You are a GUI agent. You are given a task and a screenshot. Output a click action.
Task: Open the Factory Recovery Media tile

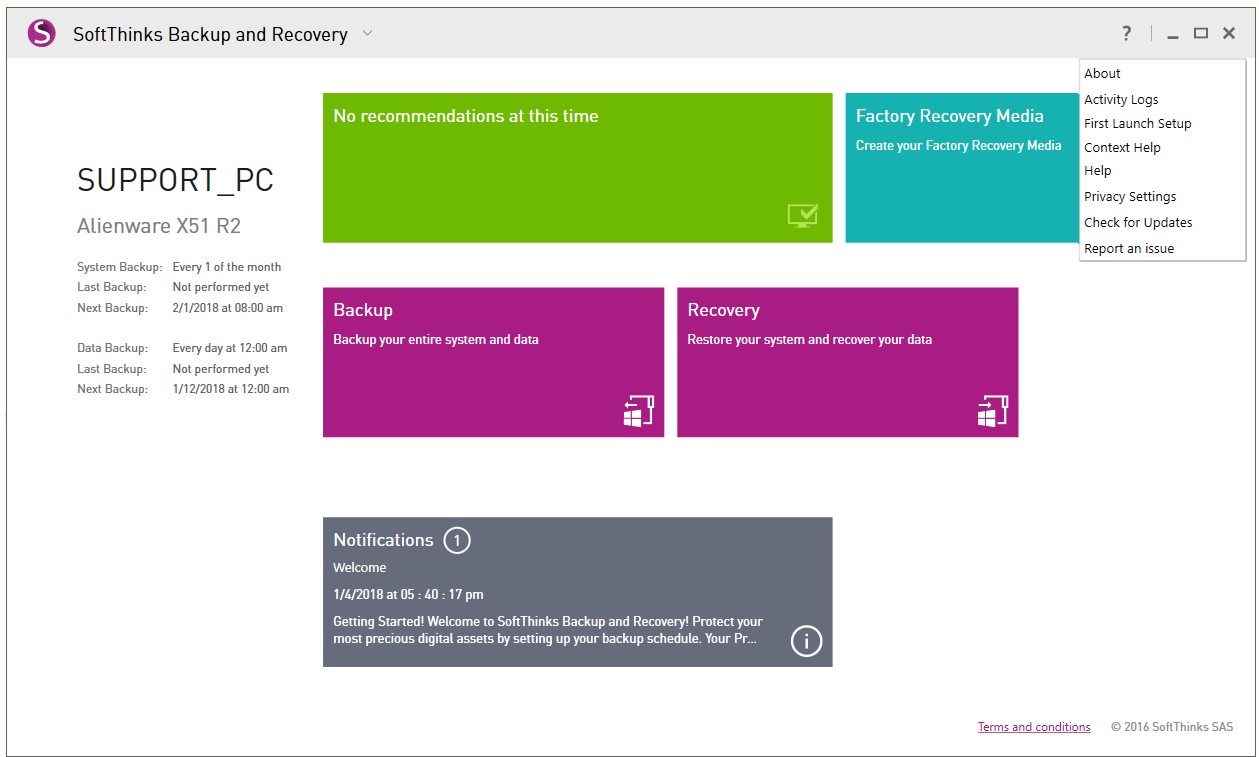point(962,168)
